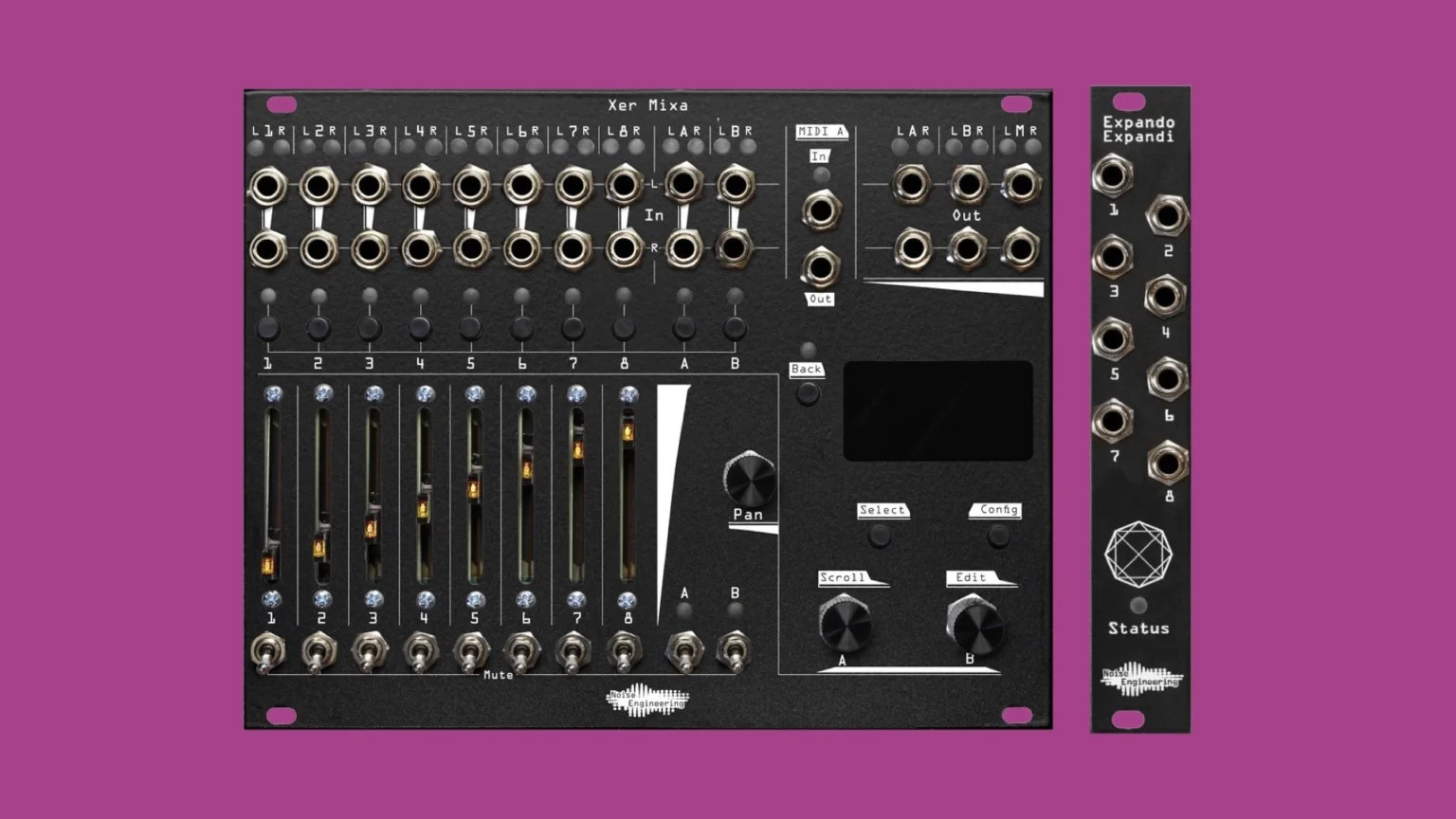Toggle the bus A mute switch
This screenshot has height=819, width=1456.
click(684, 651)
